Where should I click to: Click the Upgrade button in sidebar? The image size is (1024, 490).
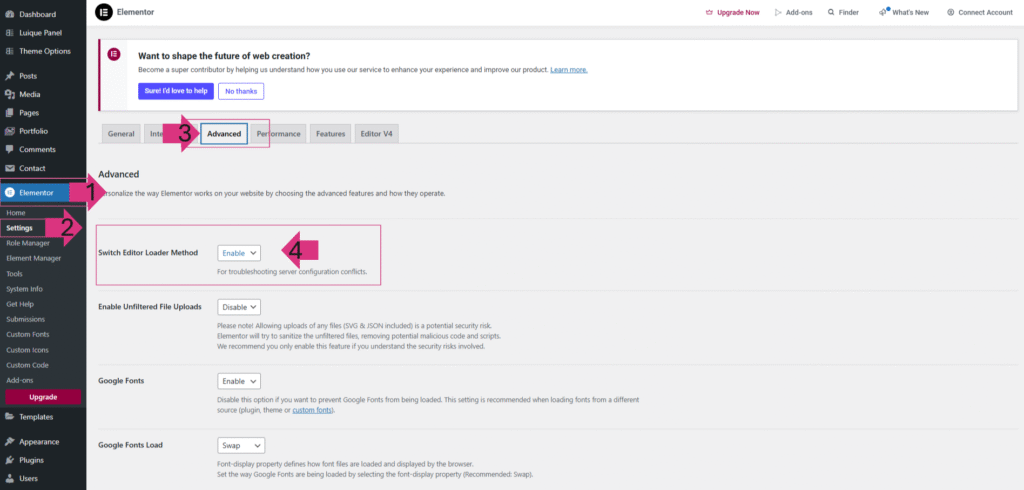tap(43, 397)
